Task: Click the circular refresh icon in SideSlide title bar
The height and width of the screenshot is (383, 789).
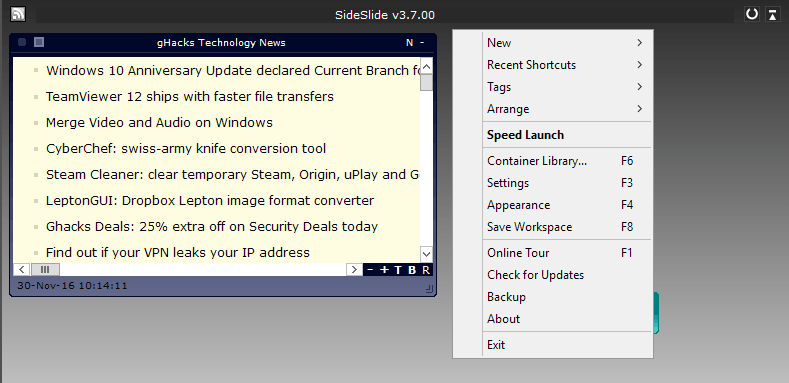Action: 752,14
